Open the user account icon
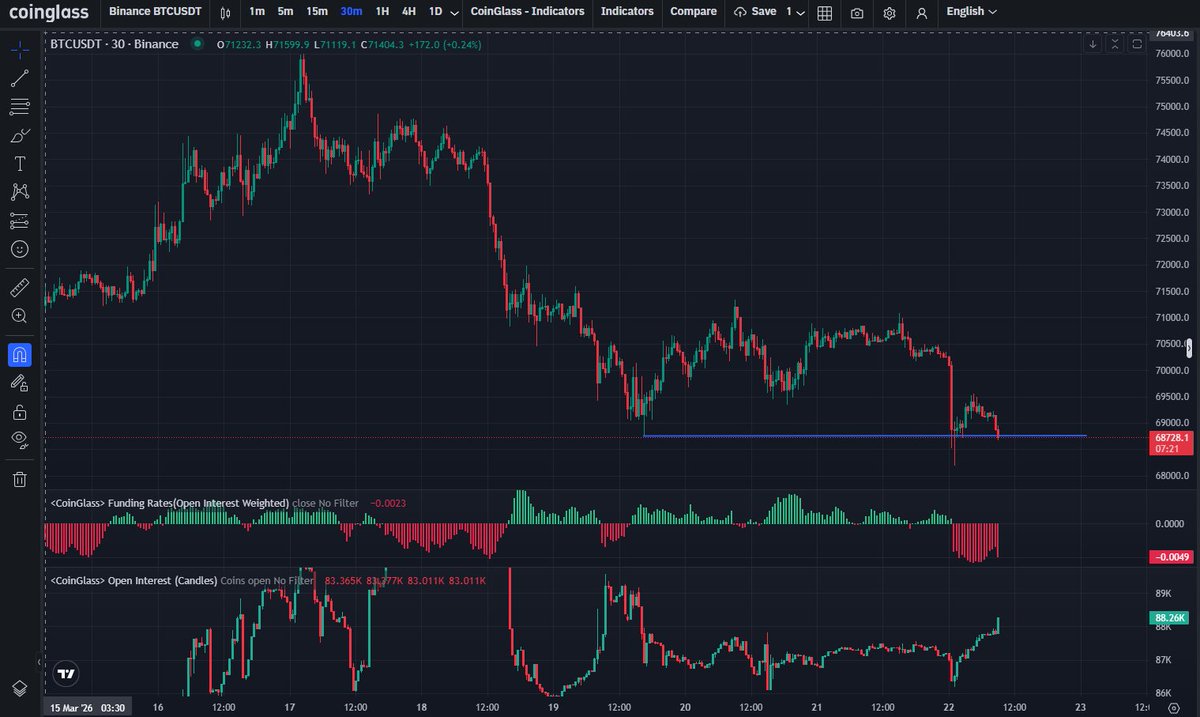1200x717 pixels. 922,12
